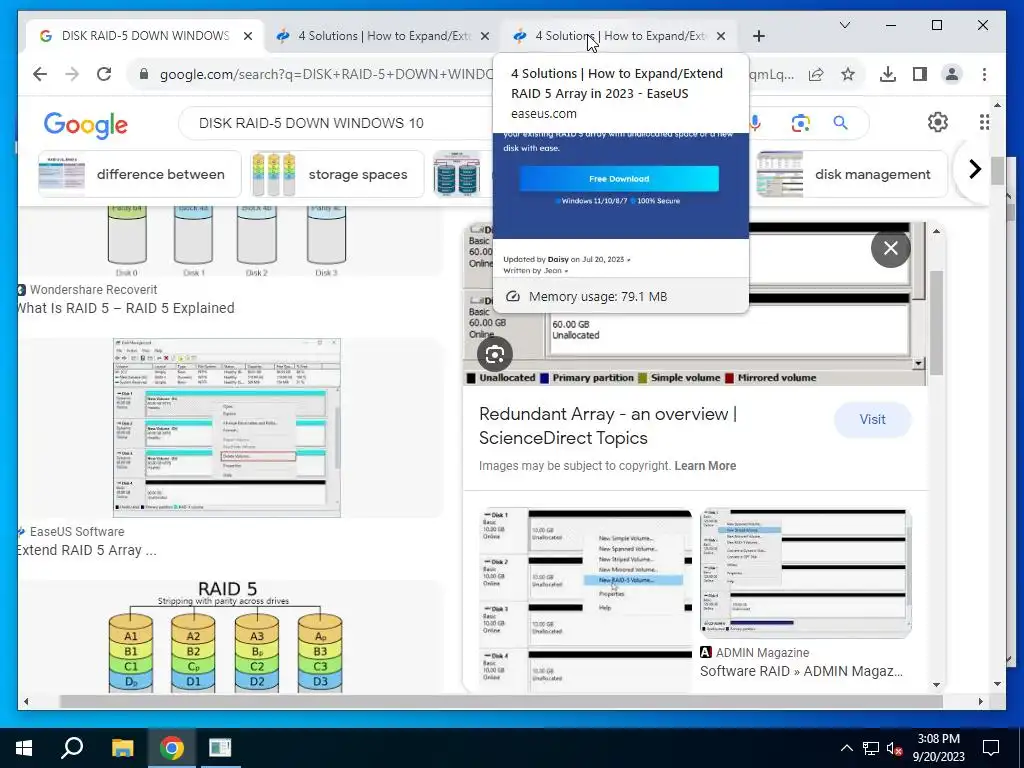
Task: Click the horizontal page scrollbar
Action: point(501,701)
